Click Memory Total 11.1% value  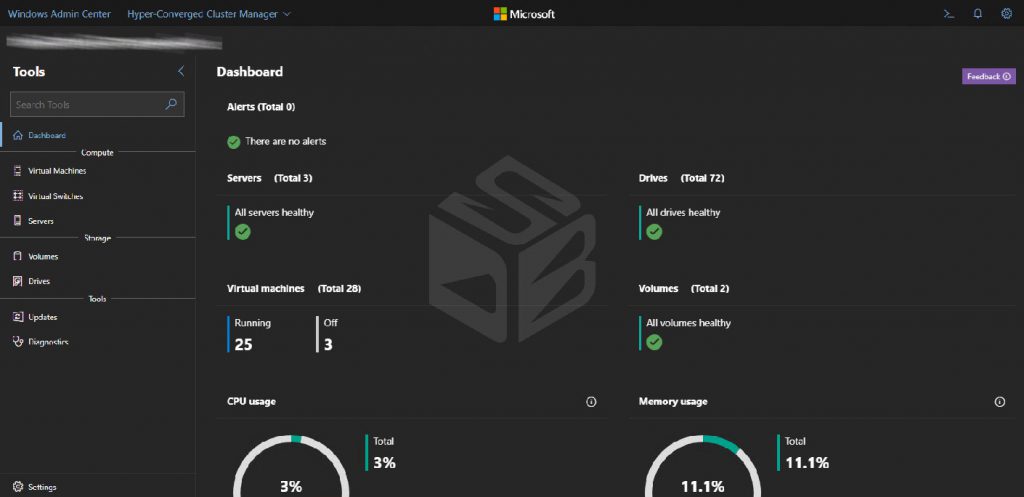807,462
